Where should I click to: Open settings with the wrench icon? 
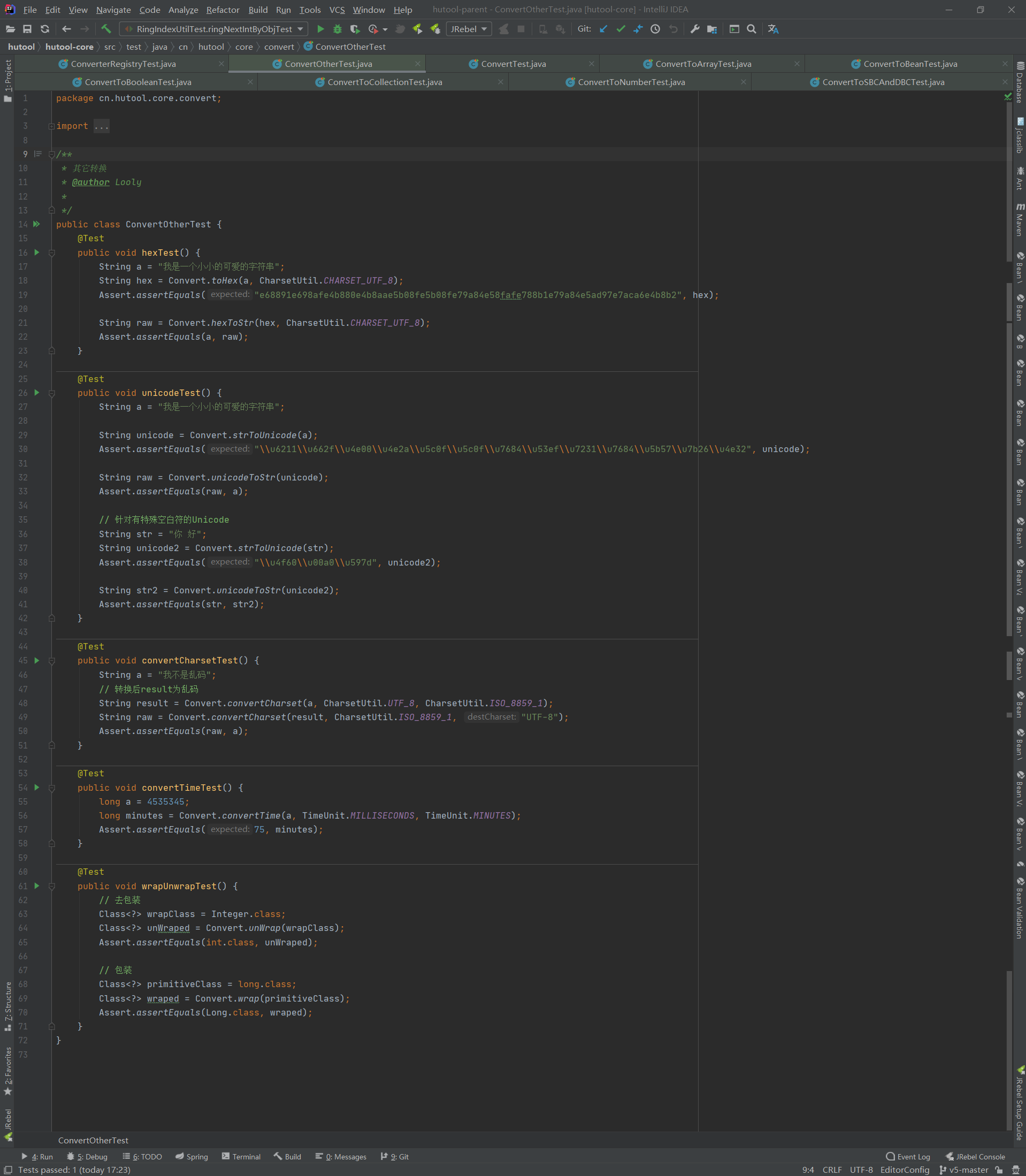[695, 29]
